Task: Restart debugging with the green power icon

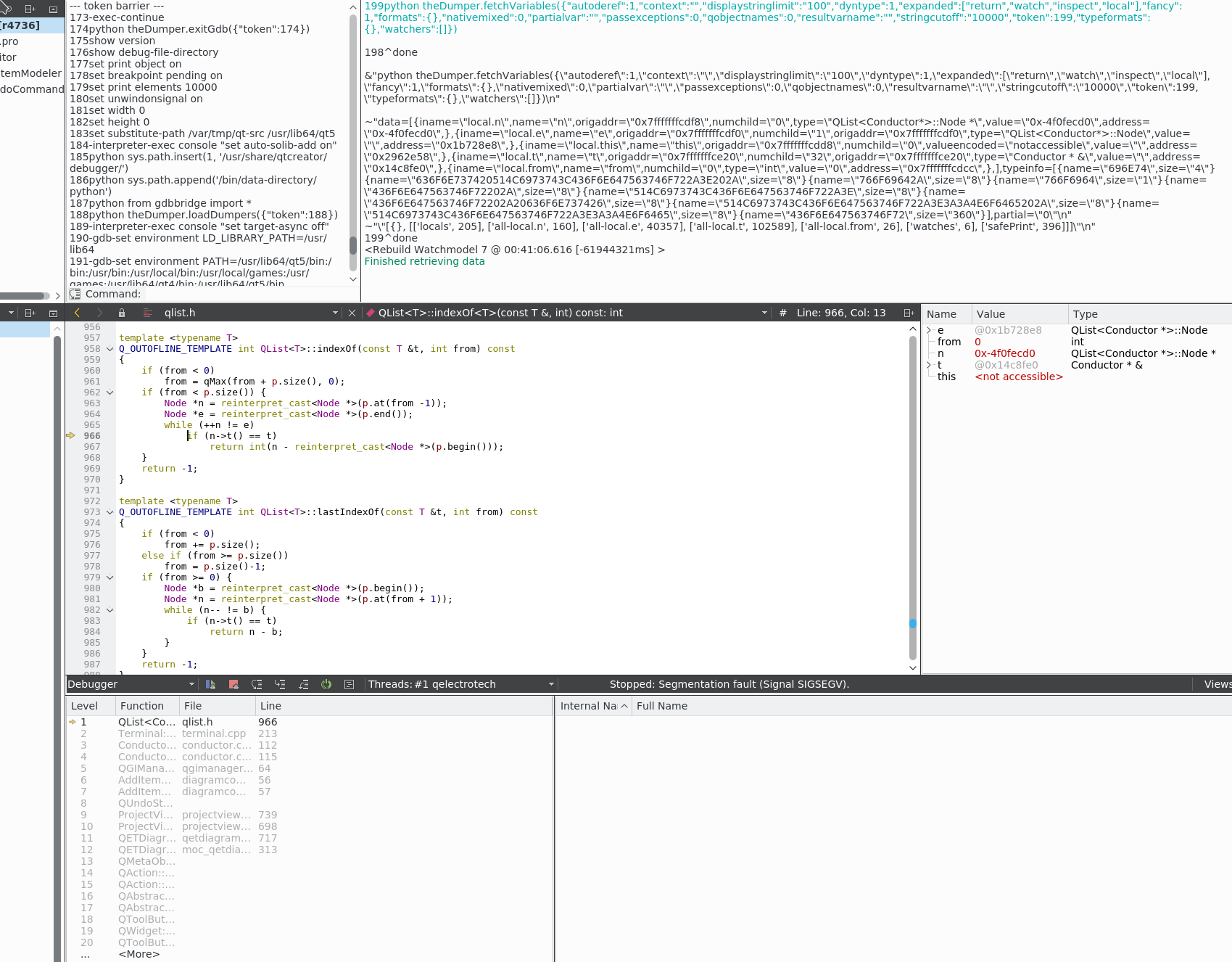Action: pos(326,684)
